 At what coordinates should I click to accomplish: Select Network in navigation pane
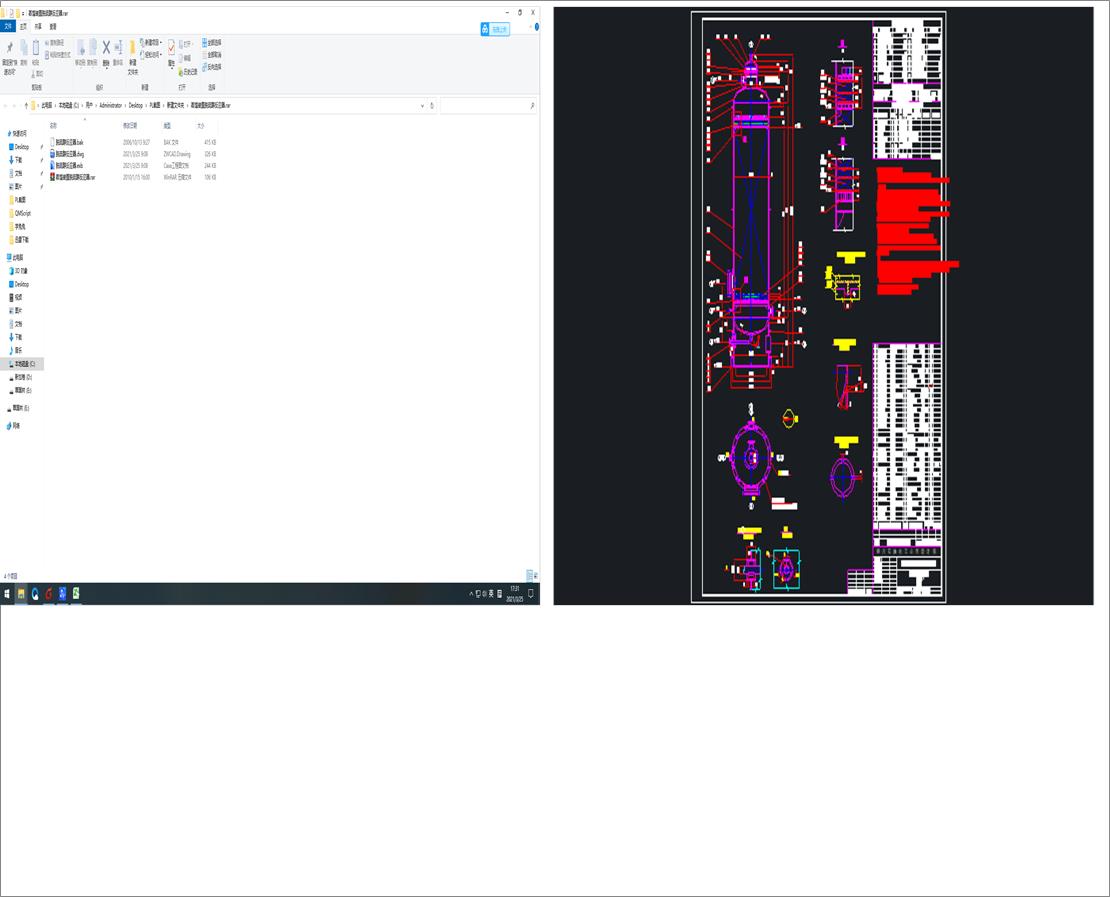pyautogui.click(x=13, y=425)
